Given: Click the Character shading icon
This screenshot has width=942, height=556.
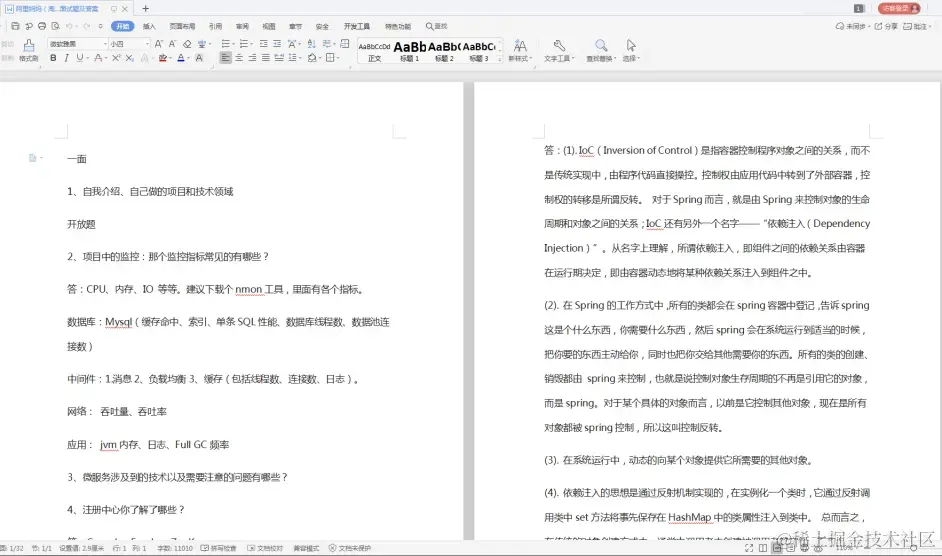Looking at the screenshot, I should [x=199, y=58].
